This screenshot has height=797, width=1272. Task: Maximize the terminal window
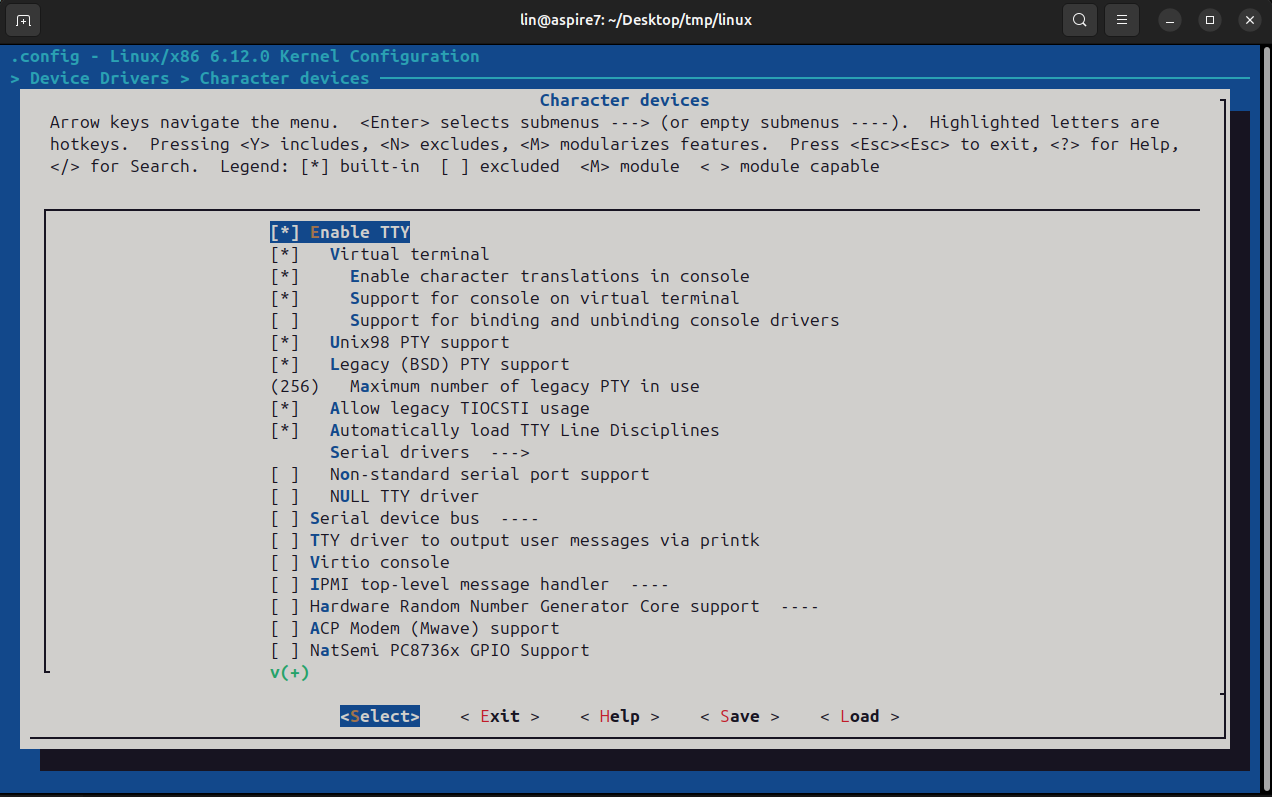click(1210, 20)
